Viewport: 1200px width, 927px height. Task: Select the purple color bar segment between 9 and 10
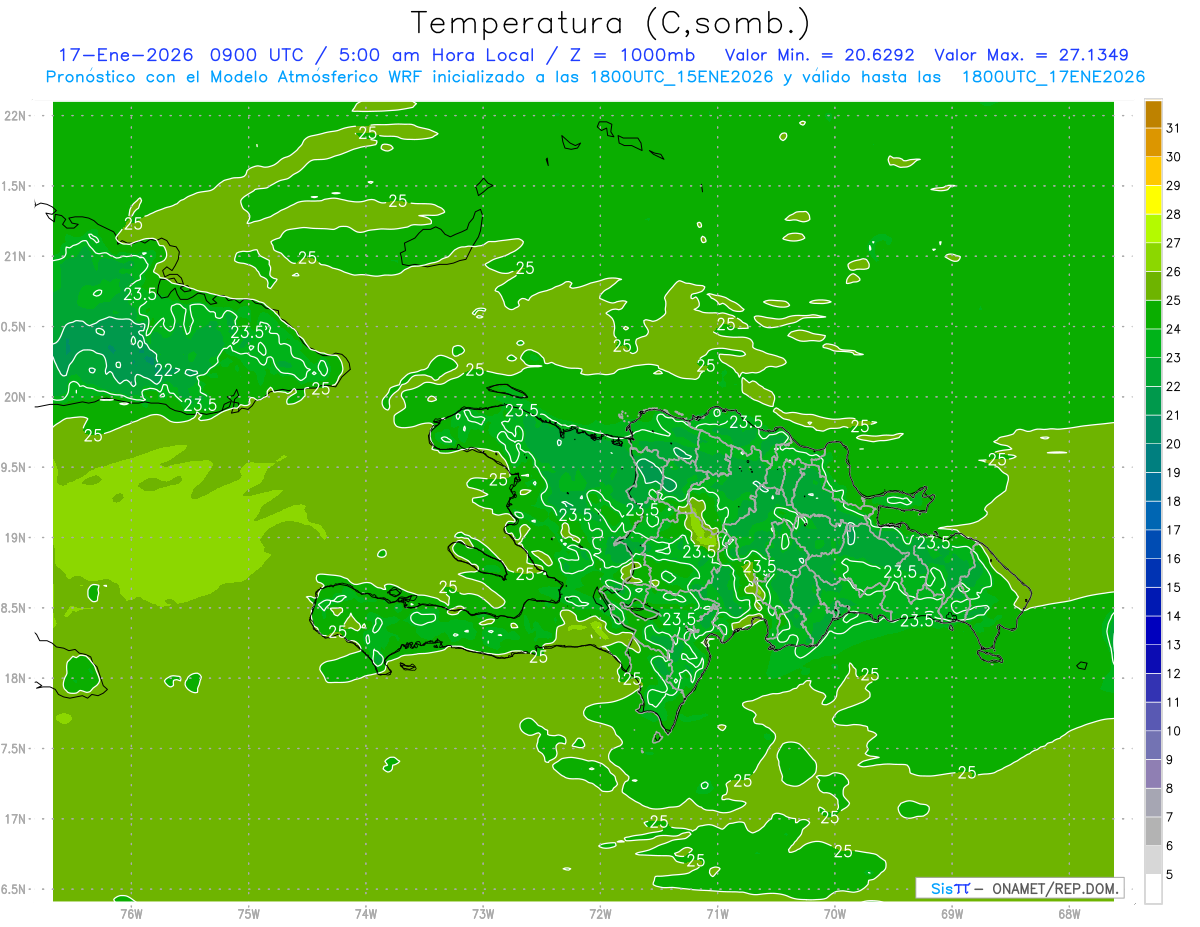pyautogui.click(x=1153, y=745)
